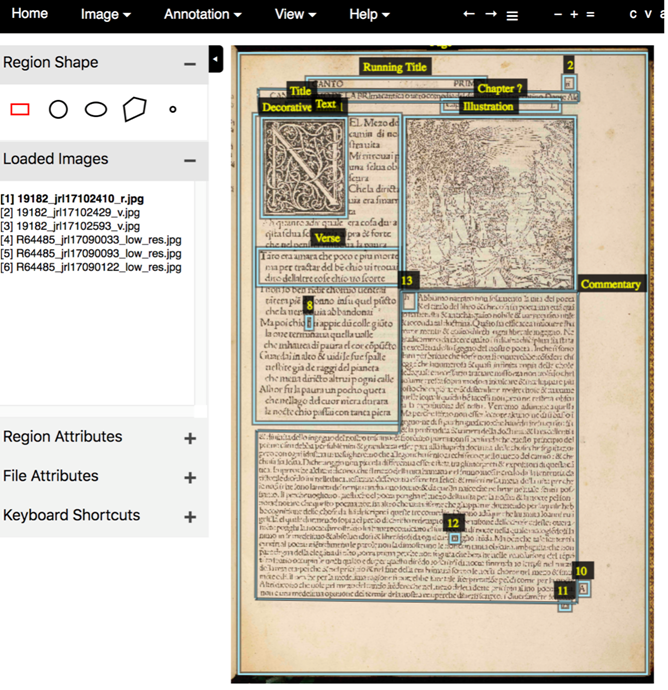
Task: Expand the Keyboard Shortcuts panel
Action: [189, 517]
